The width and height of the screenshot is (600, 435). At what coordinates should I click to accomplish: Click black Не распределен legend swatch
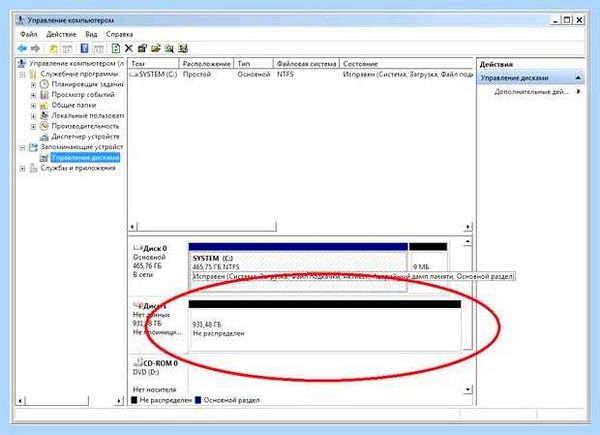pos(134,400)
